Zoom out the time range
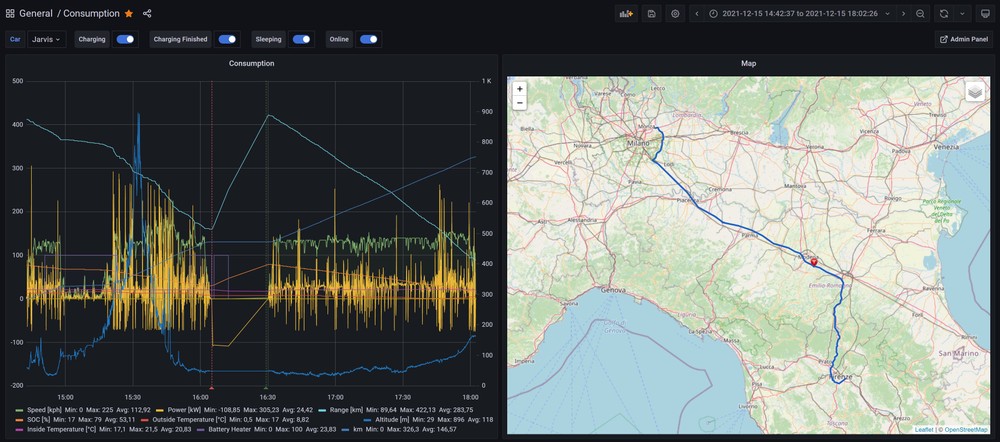 [x=920, y=14]
